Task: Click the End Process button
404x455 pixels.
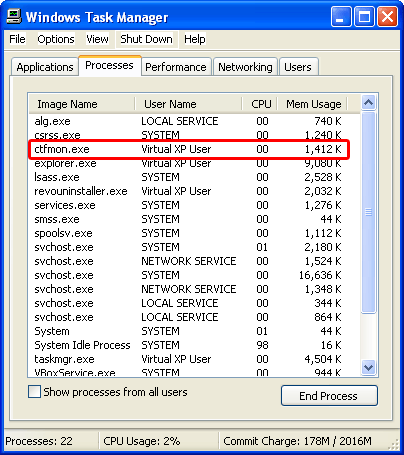Action: tap(329, 396)
